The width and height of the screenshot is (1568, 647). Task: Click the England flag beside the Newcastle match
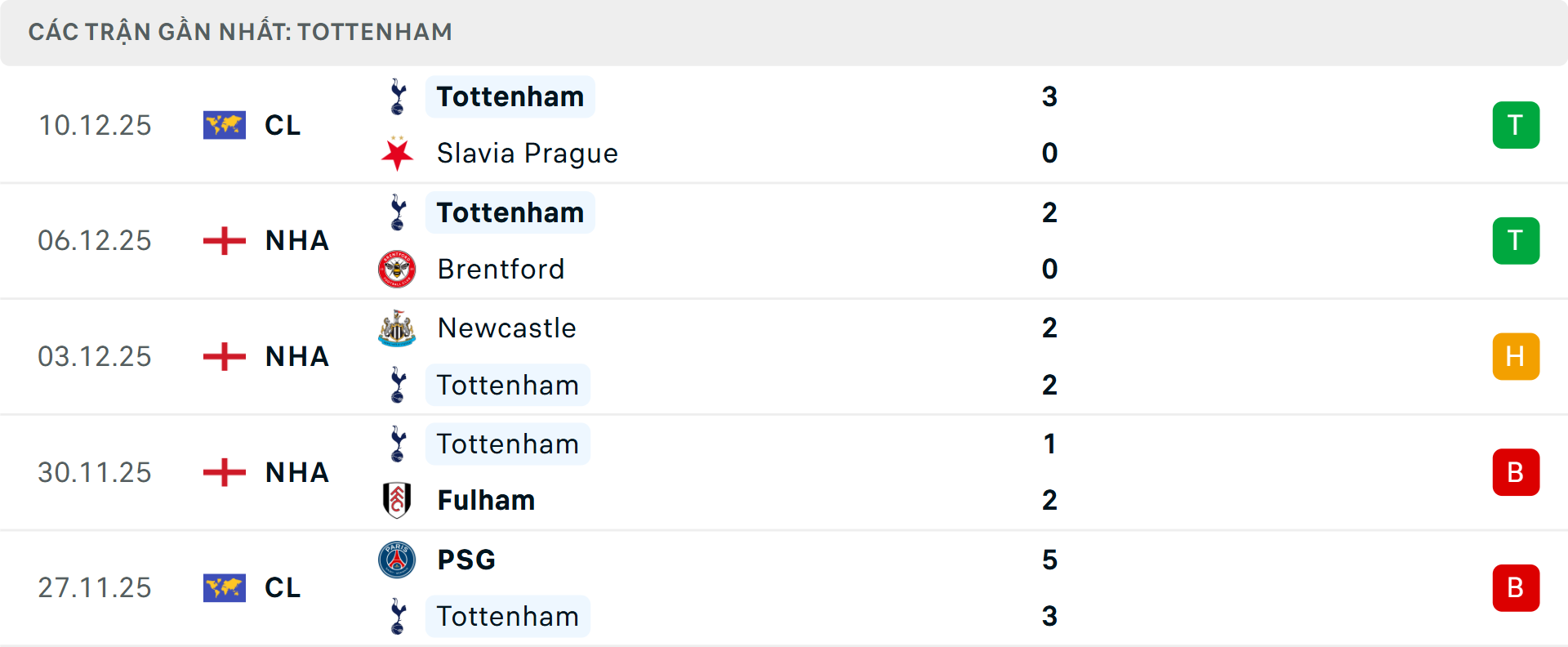click(x=225, y=356)
